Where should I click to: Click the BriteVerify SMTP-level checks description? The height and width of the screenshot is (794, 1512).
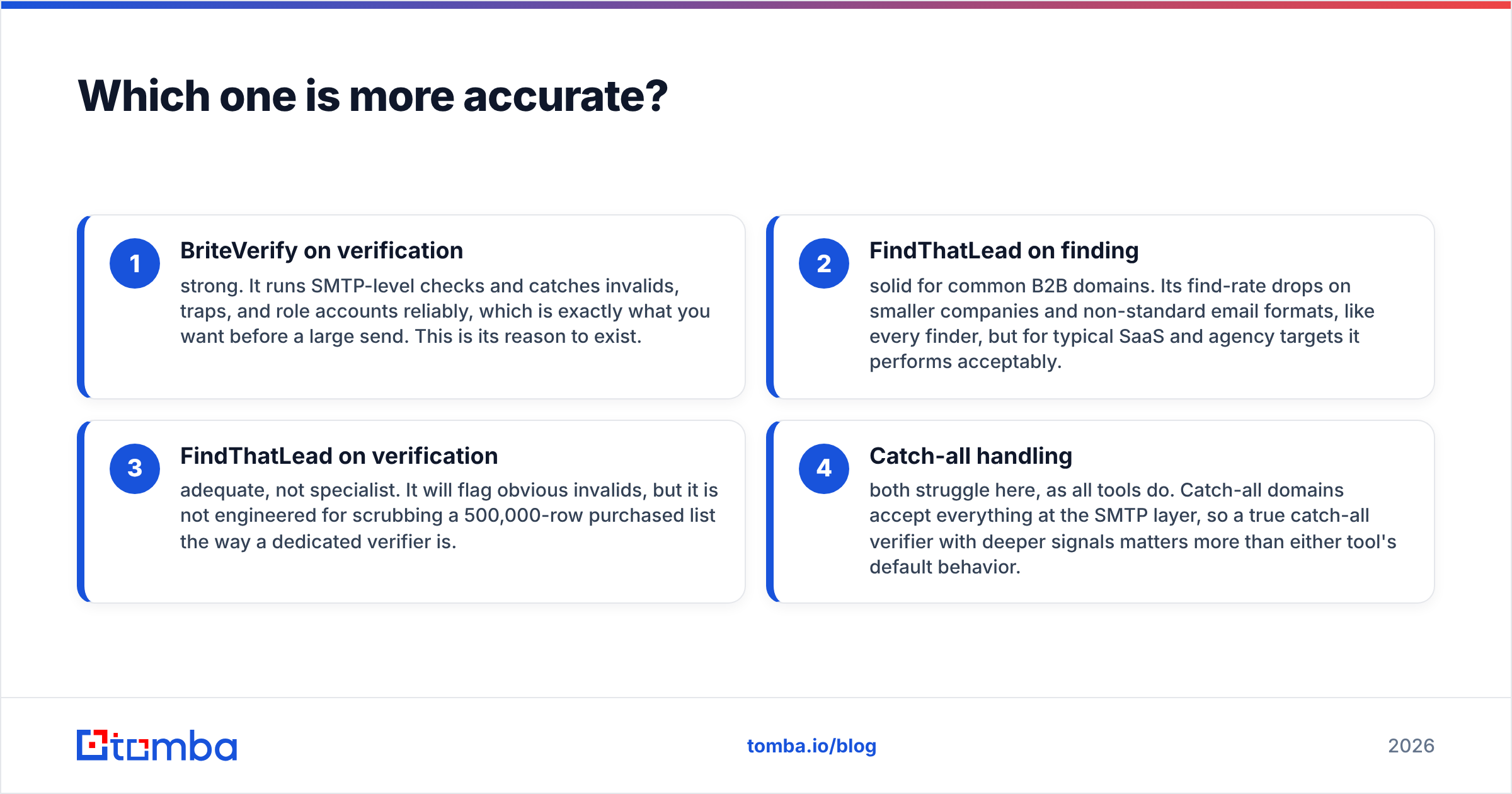[x=445, y=311]
